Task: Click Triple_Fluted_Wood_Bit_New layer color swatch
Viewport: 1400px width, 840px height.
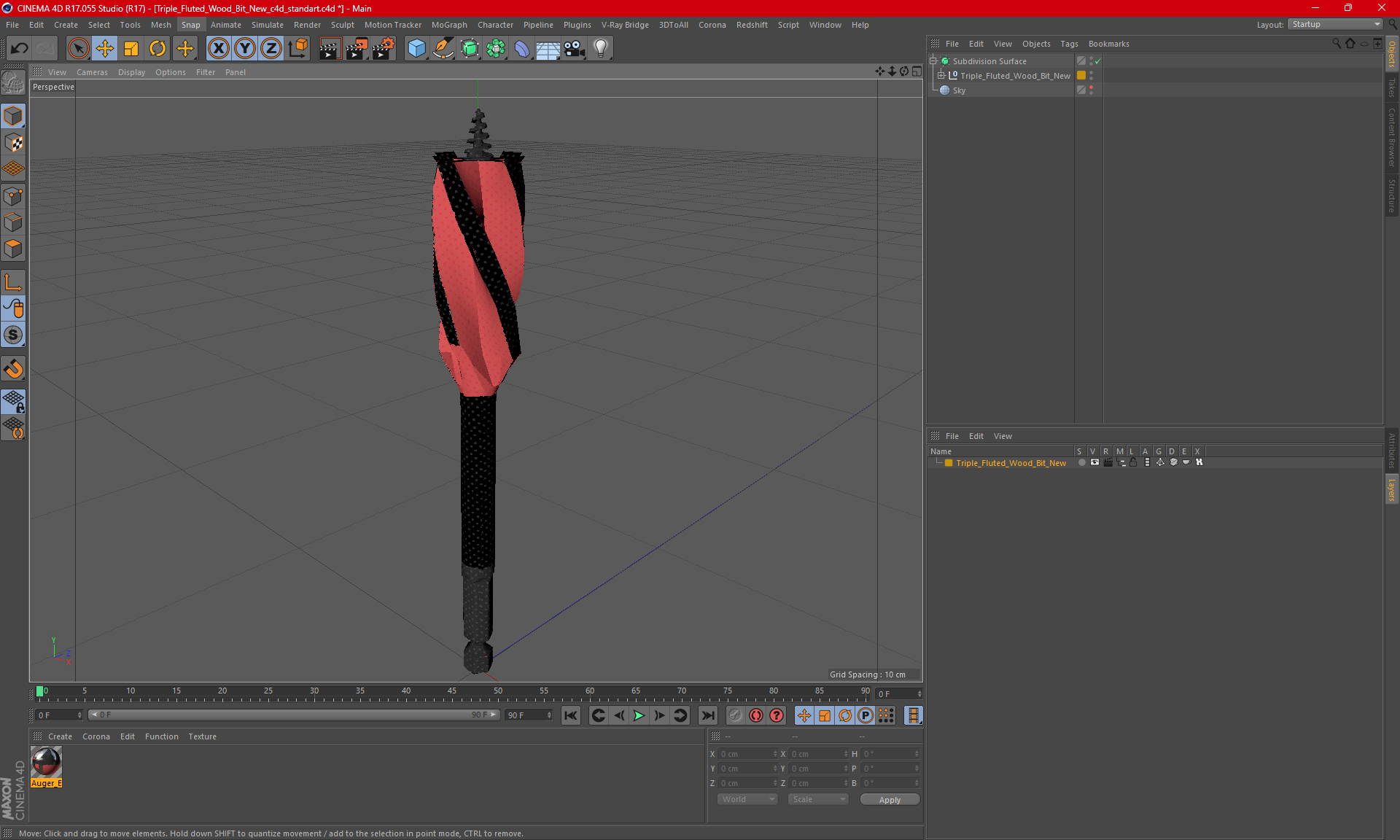Action: pos(949,463)
